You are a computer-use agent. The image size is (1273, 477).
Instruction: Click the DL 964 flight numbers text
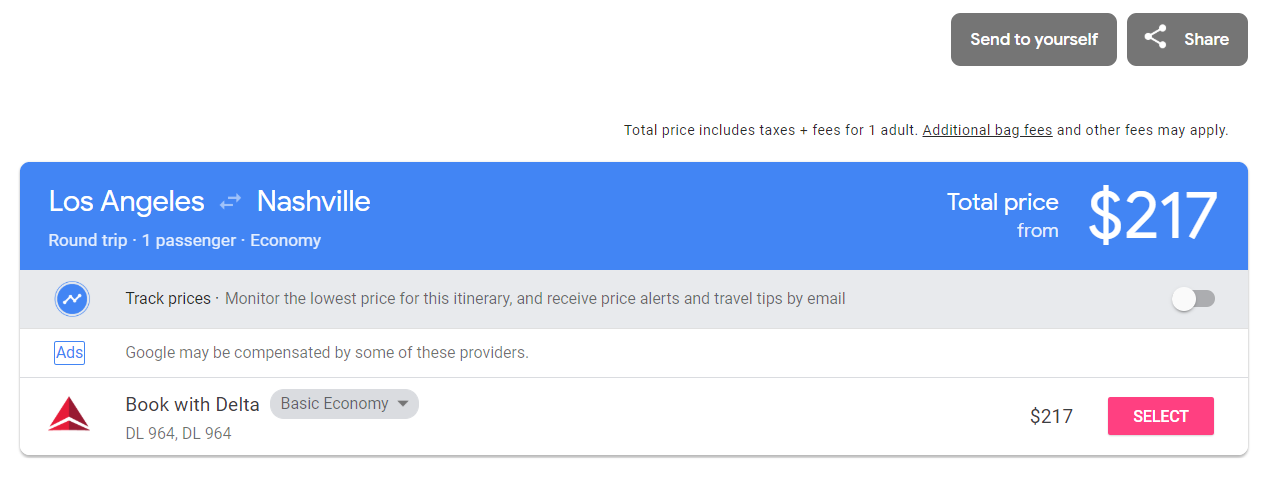click(x=178, y=434)
